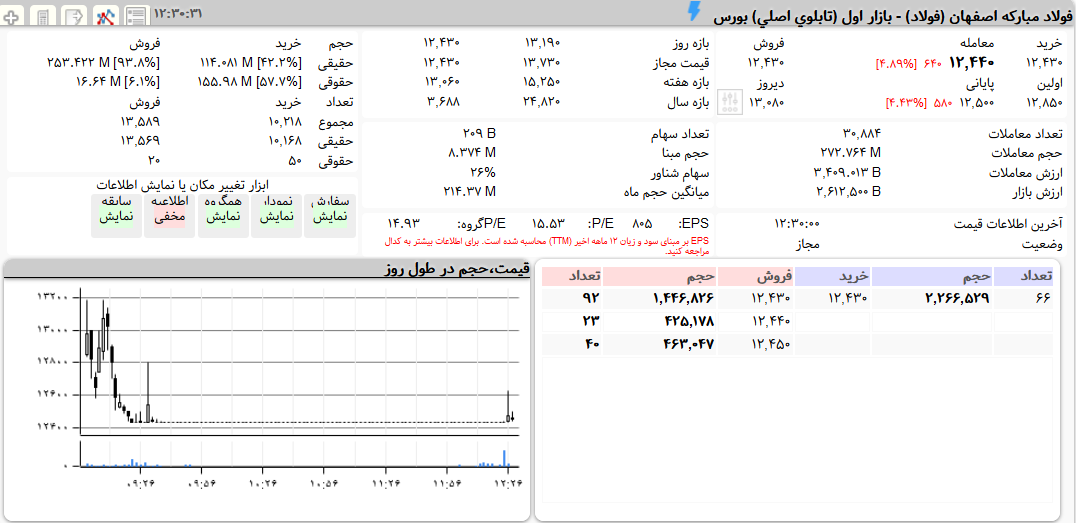Screen dimensions: 1076x523
Task: Click the ابزار تغییر مکان یا نمایش اطلاعات heading
Action: tap(183, 185)
